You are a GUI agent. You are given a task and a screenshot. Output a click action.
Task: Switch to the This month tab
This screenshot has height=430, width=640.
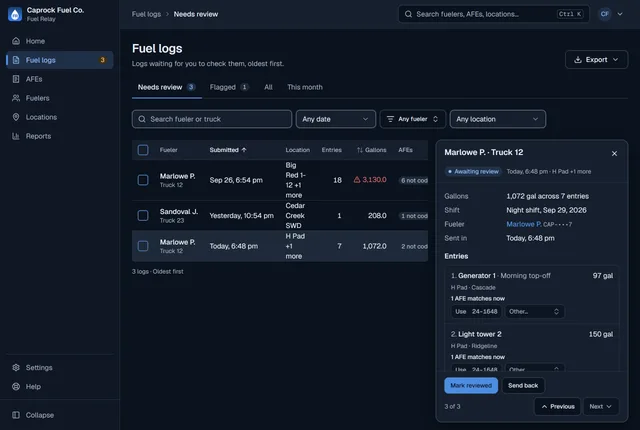304,87
